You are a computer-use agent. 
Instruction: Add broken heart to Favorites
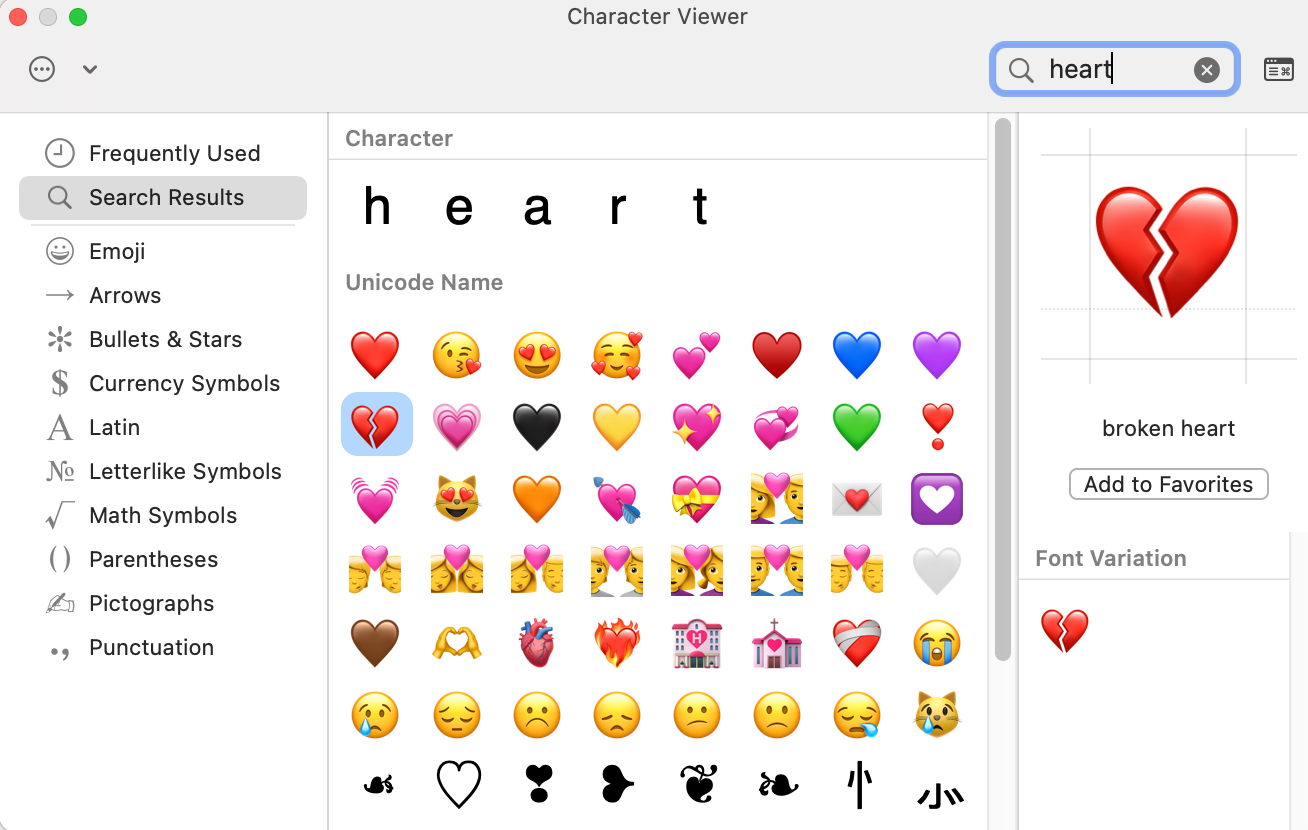pyautogui.click(x=1169, y=484)
